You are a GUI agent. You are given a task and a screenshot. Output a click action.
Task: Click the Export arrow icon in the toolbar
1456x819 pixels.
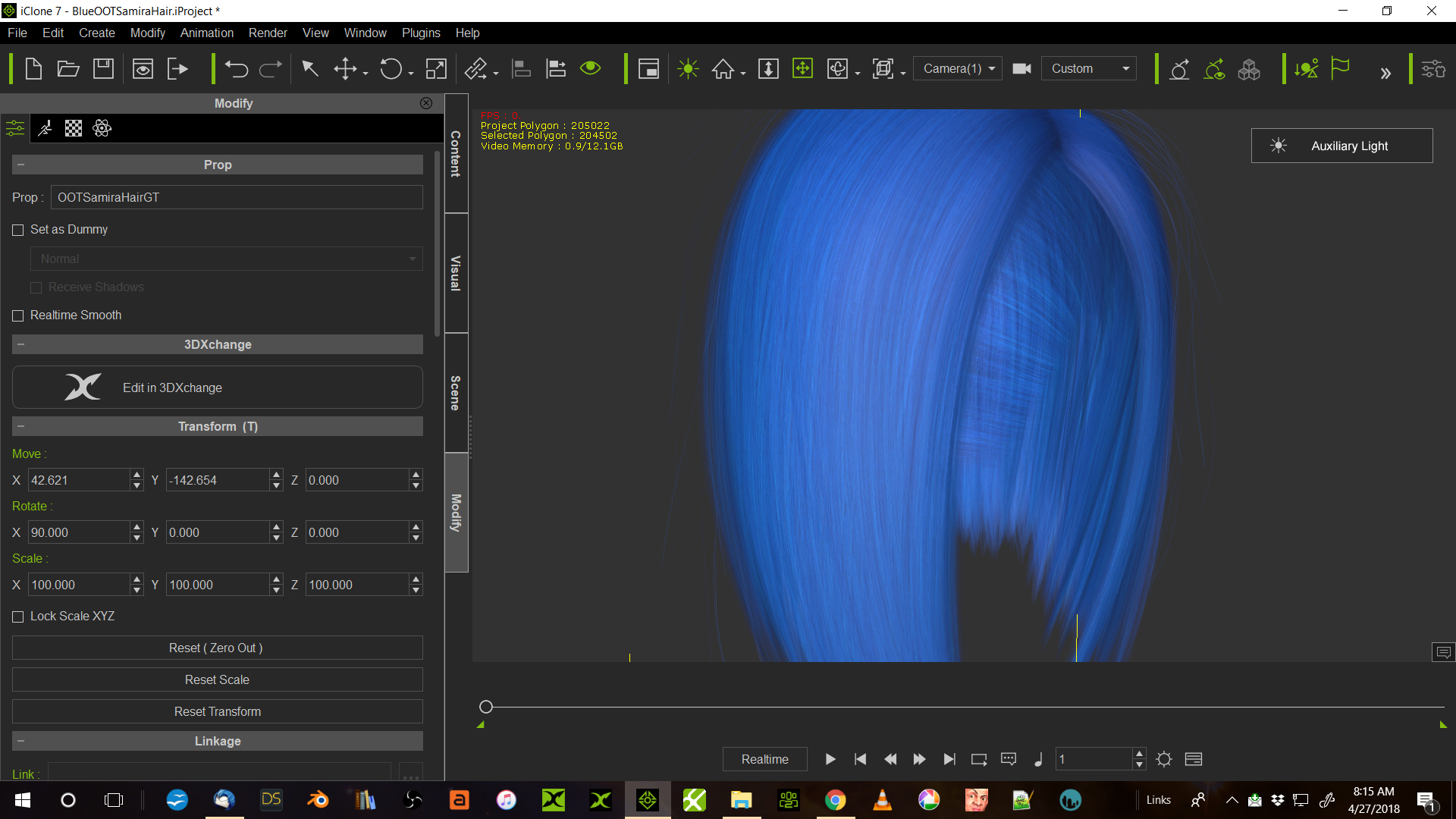click(177, 69)
